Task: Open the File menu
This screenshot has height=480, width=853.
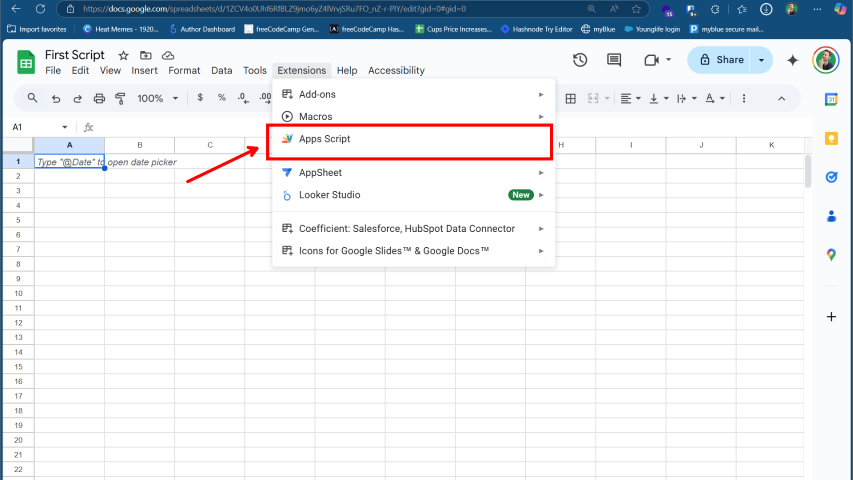Action: [53, 71]
